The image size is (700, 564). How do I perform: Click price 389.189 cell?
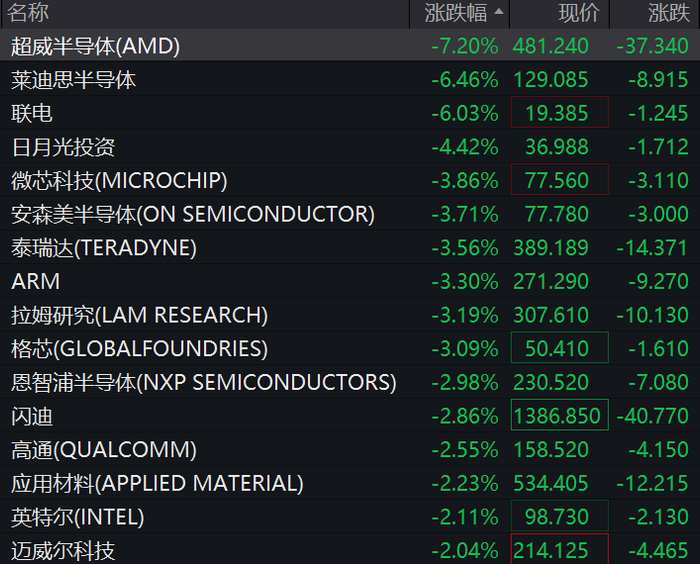click(550, 247)
